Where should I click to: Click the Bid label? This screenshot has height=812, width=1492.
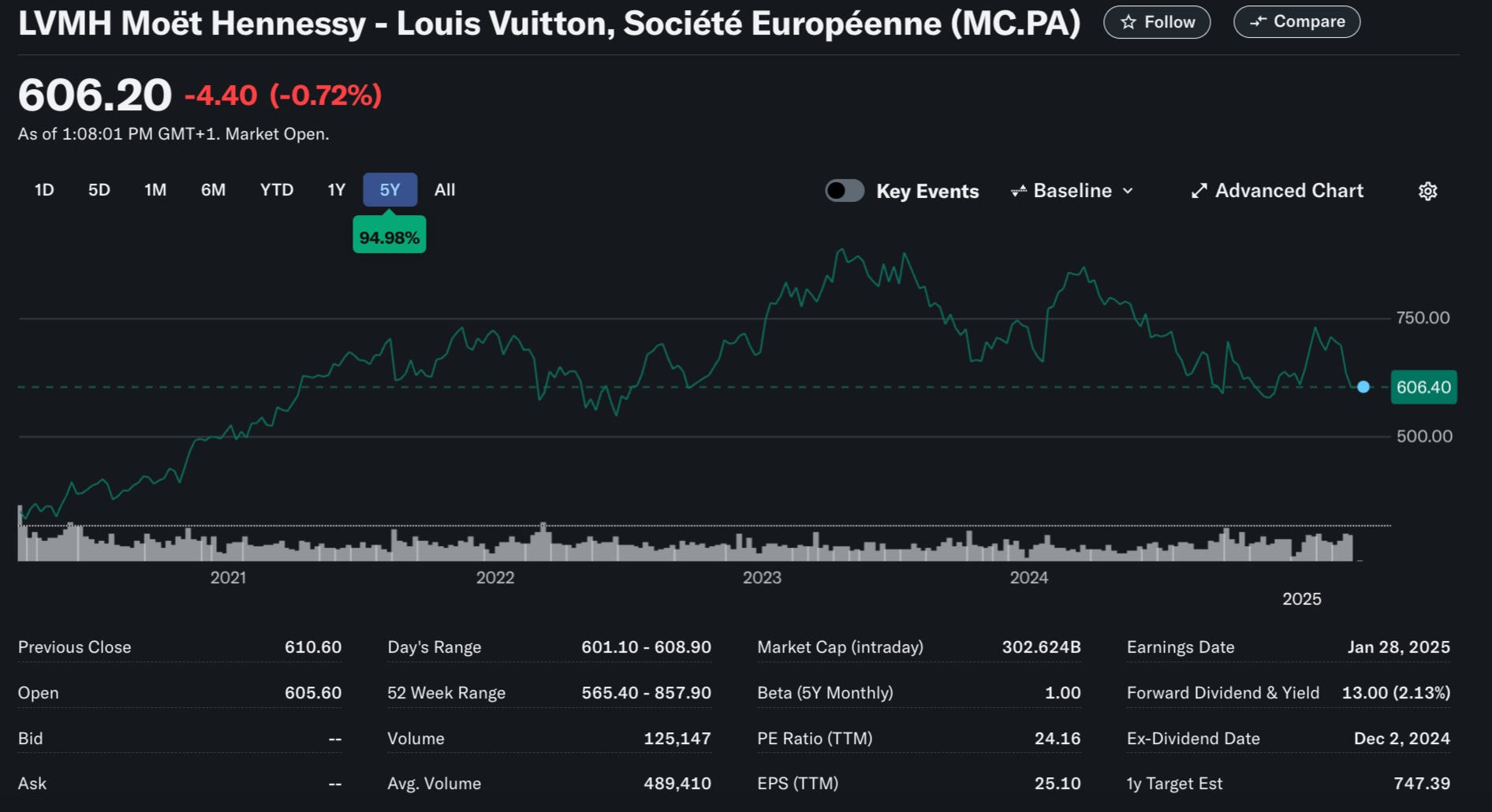pyautogui.click(x=30, y=739)
